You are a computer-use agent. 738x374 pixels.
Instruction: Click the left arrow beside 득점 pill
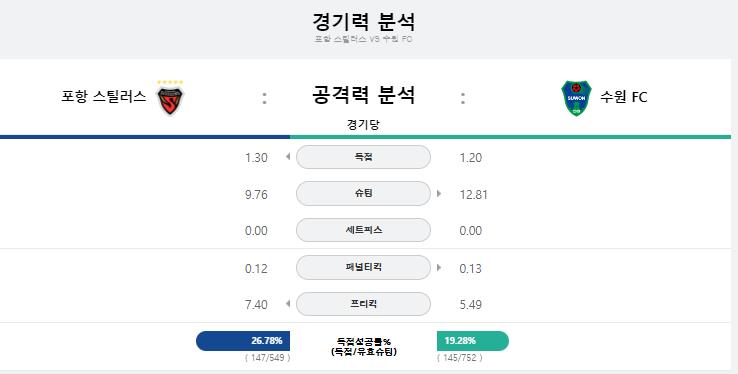coord(288,157)
